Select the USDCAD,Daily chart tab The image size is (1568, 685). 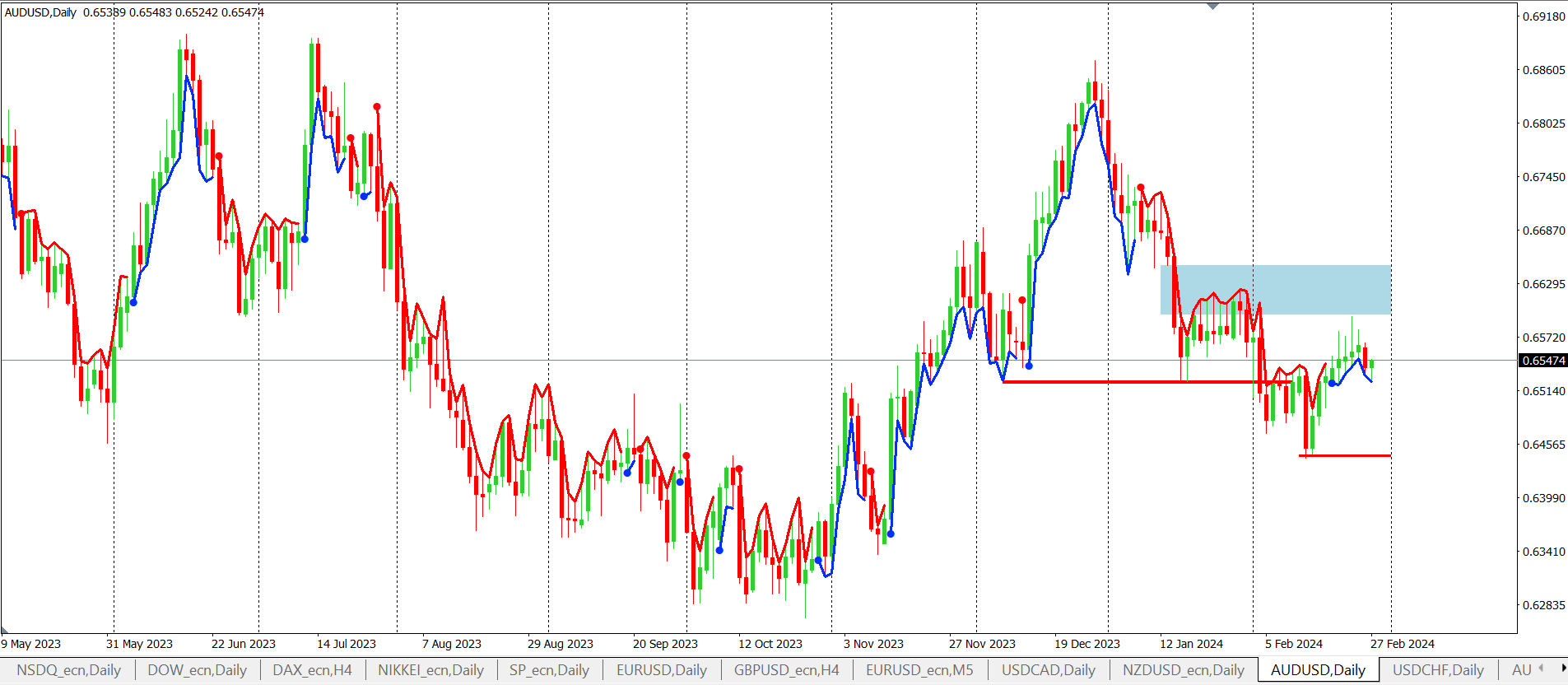1049,670
